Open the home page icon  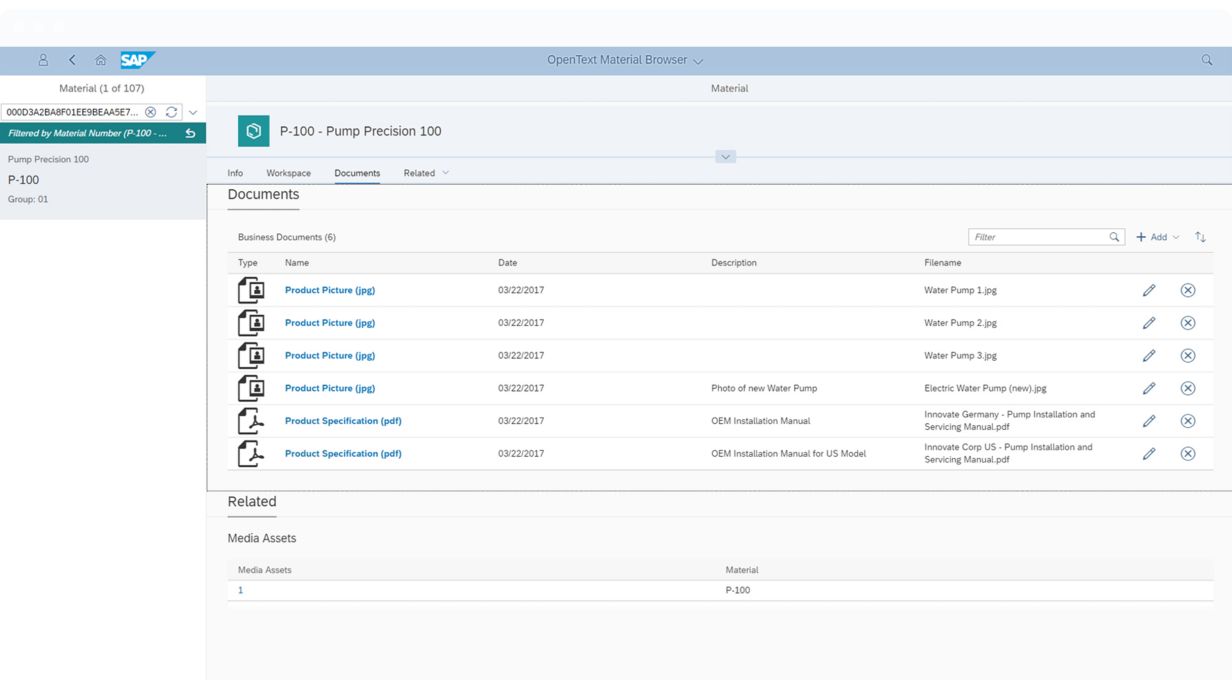pos(101,60)
